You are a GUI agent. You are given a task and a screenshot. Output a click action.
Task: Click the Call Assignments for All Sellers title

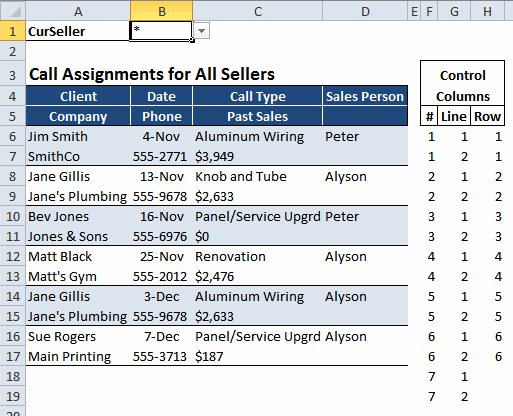coord(152,74)
